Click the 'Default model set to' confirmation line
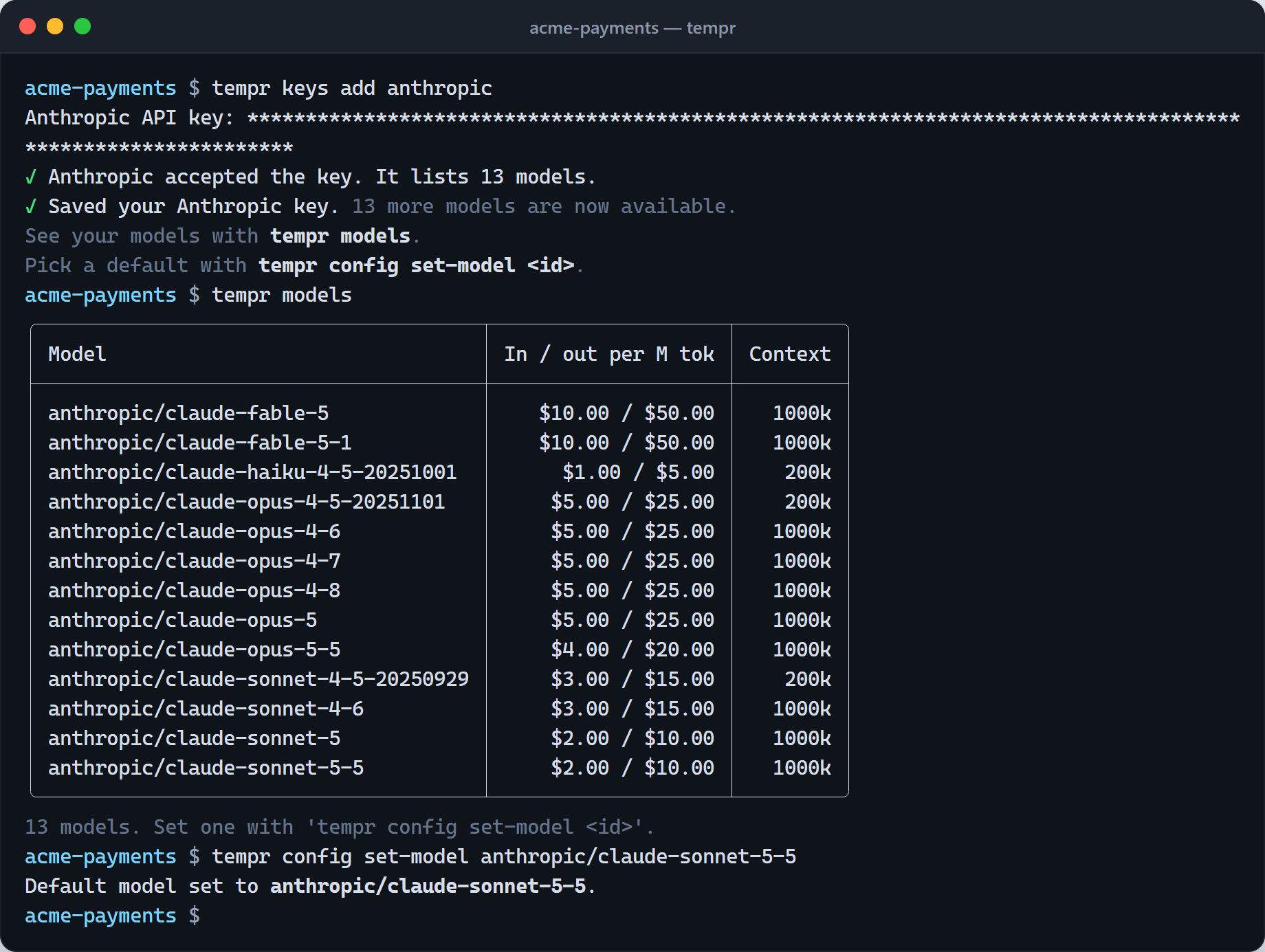Image resolution: width=1265 pixels, height=952 pixels. coord(310,886)
